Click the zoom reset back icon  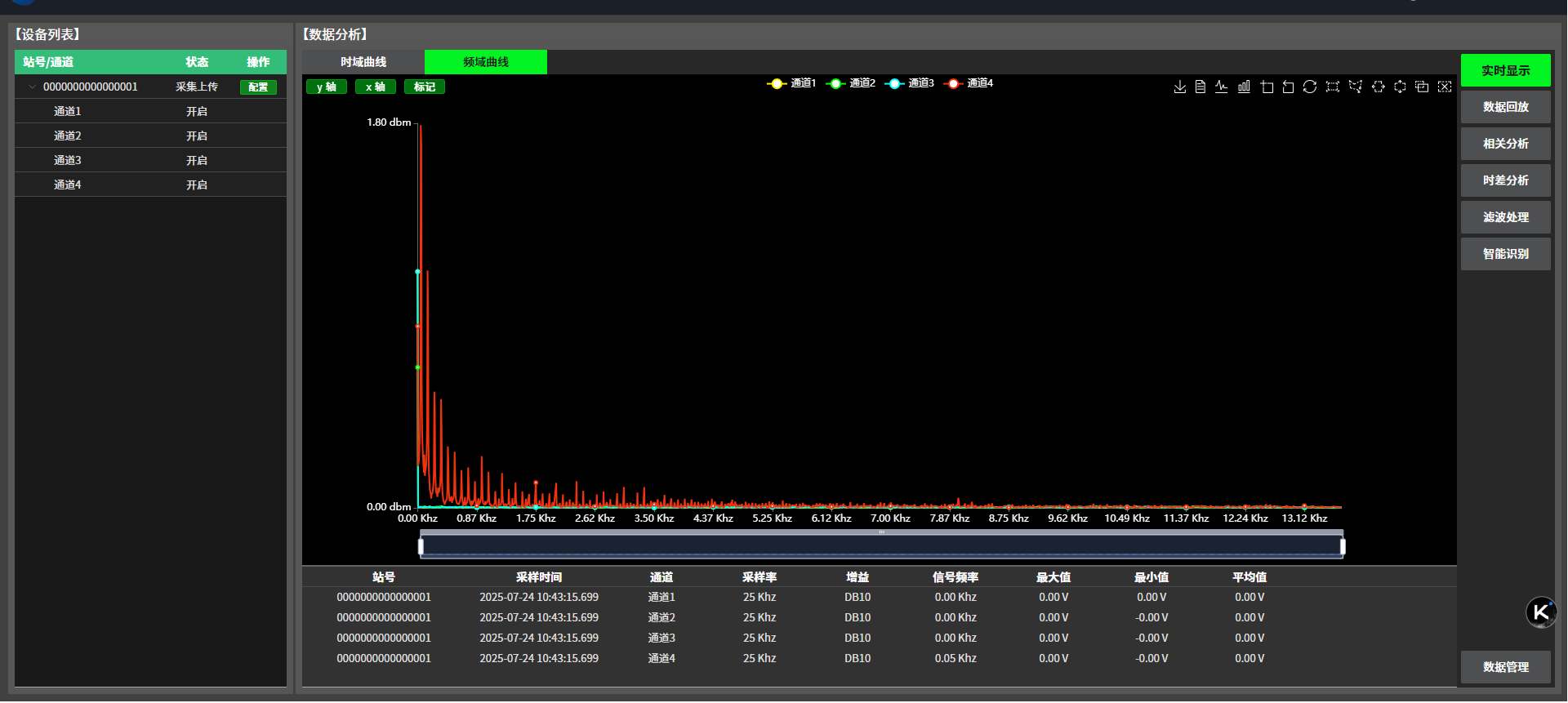(1288, 87)
